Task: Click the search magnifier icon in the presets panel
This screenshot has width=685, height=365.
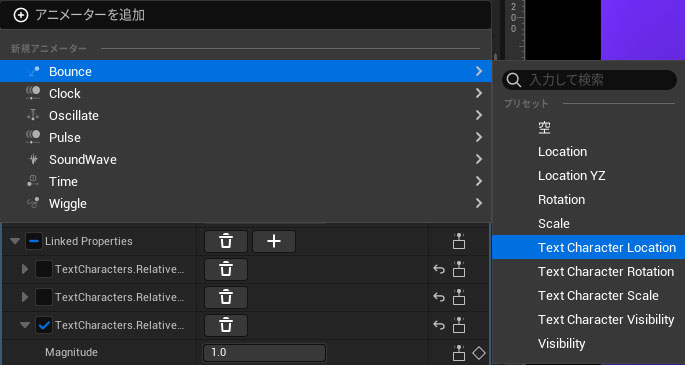Action: pos(514,80)
